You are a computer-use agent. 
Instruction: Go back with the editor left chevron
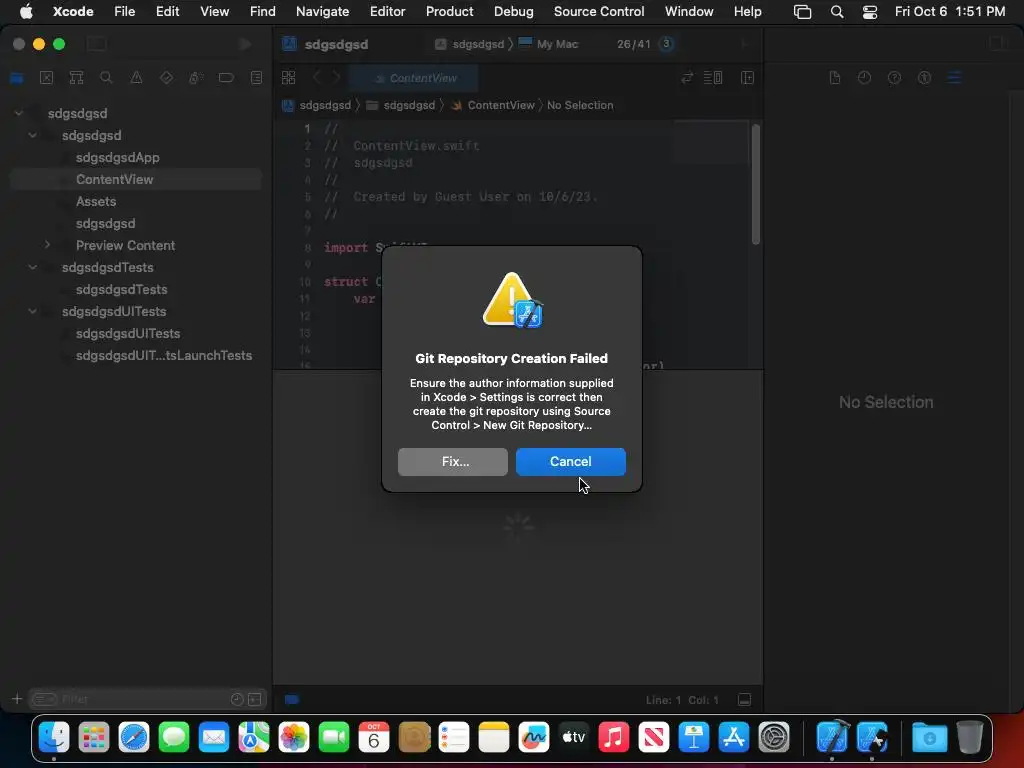pos(317,78)
